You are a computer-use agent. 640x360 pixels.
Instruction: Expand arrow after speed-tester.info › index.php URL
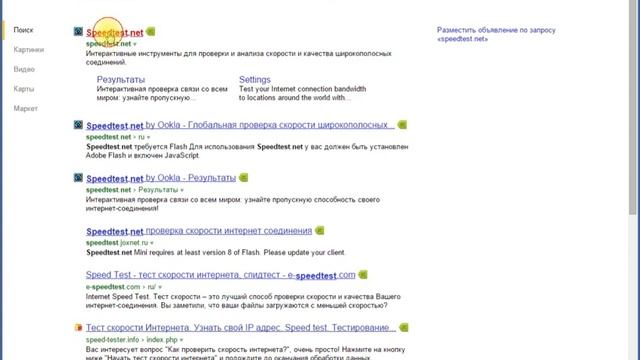pos(181,340)
